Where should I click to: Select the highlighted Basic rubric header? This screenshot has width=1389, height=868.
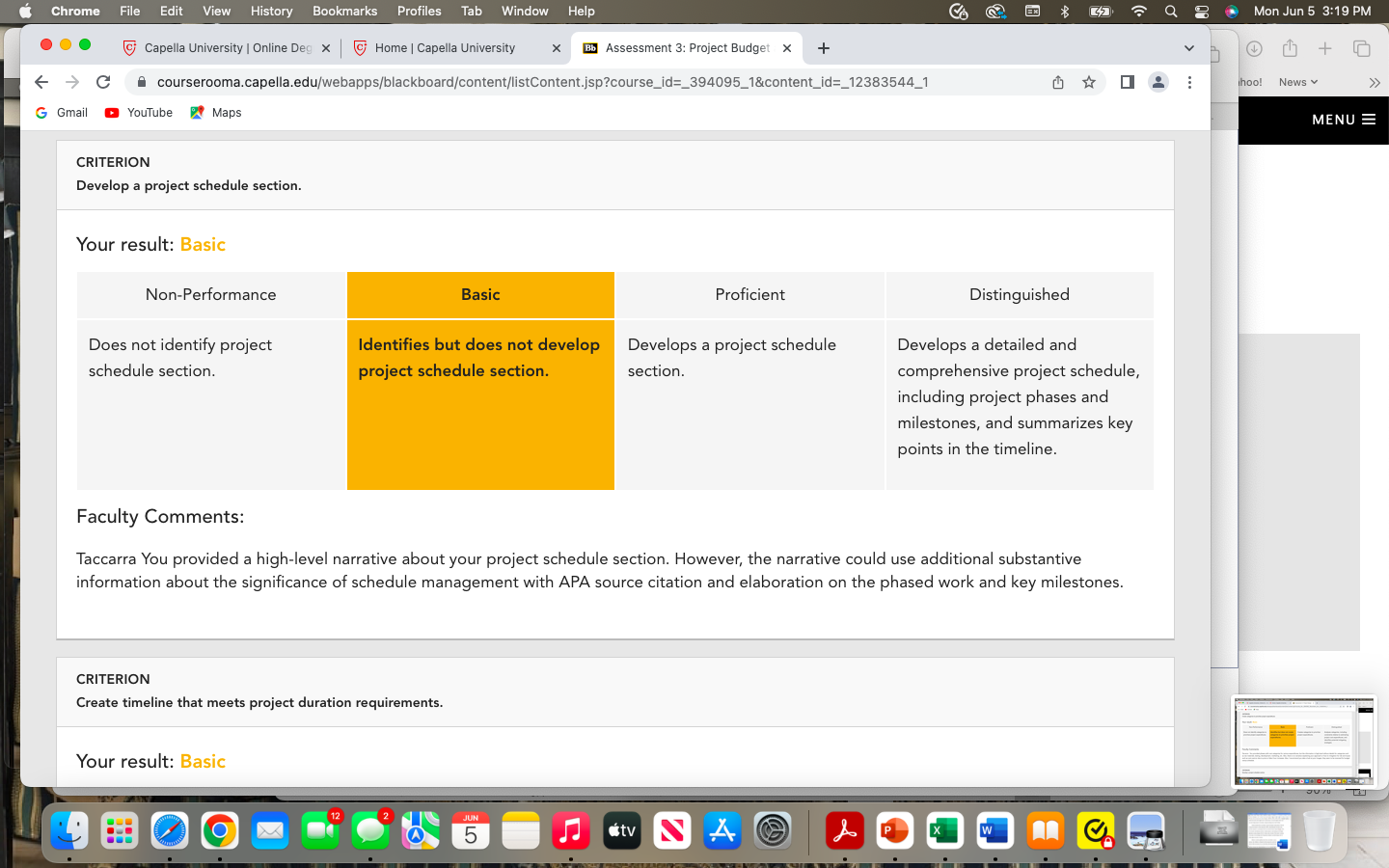point(480,295)
